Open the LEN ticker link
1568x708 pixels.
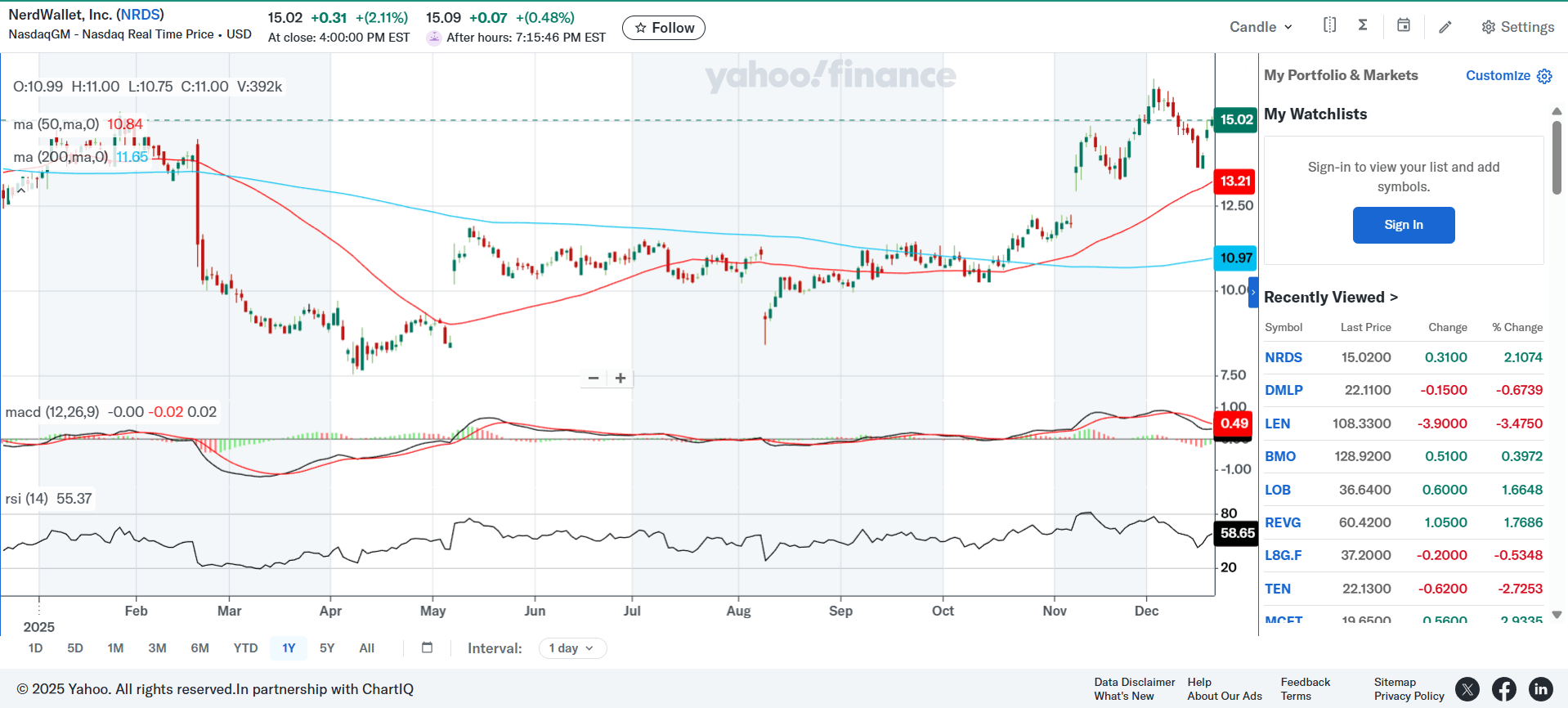(1277, 423)
